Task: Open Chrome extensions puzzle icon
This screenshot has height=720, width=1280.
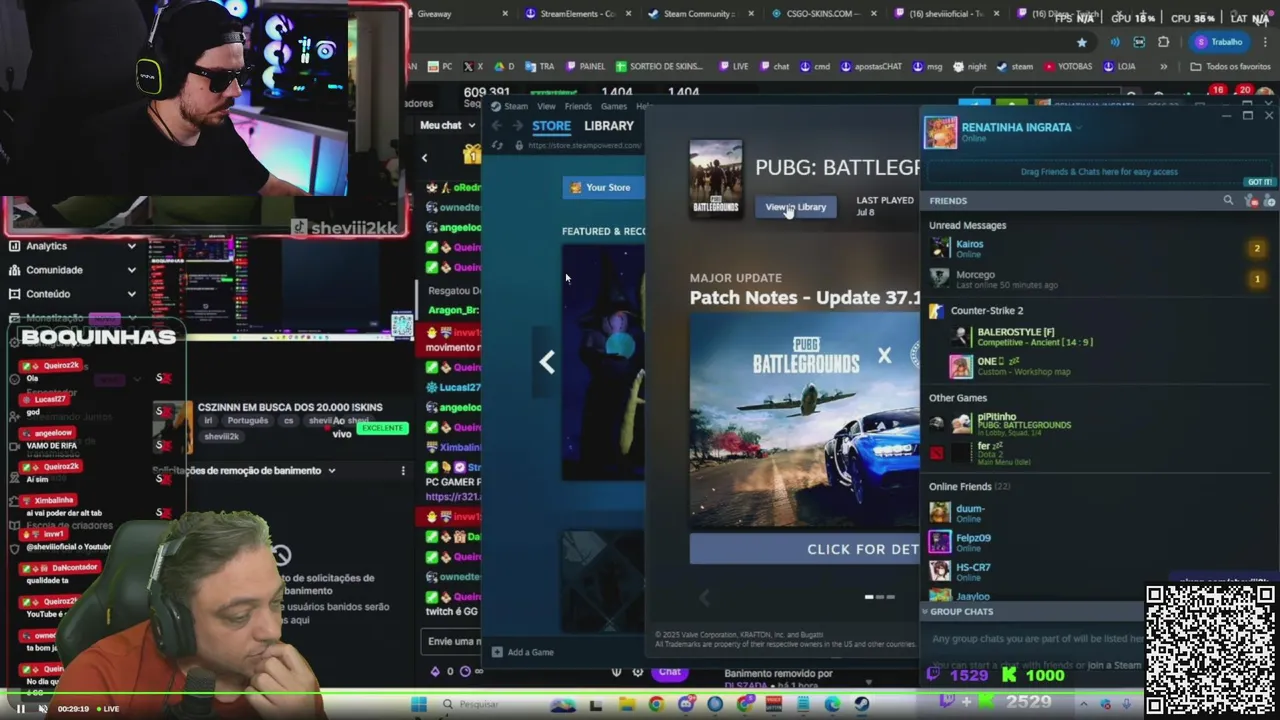Action: (1163, 42)
